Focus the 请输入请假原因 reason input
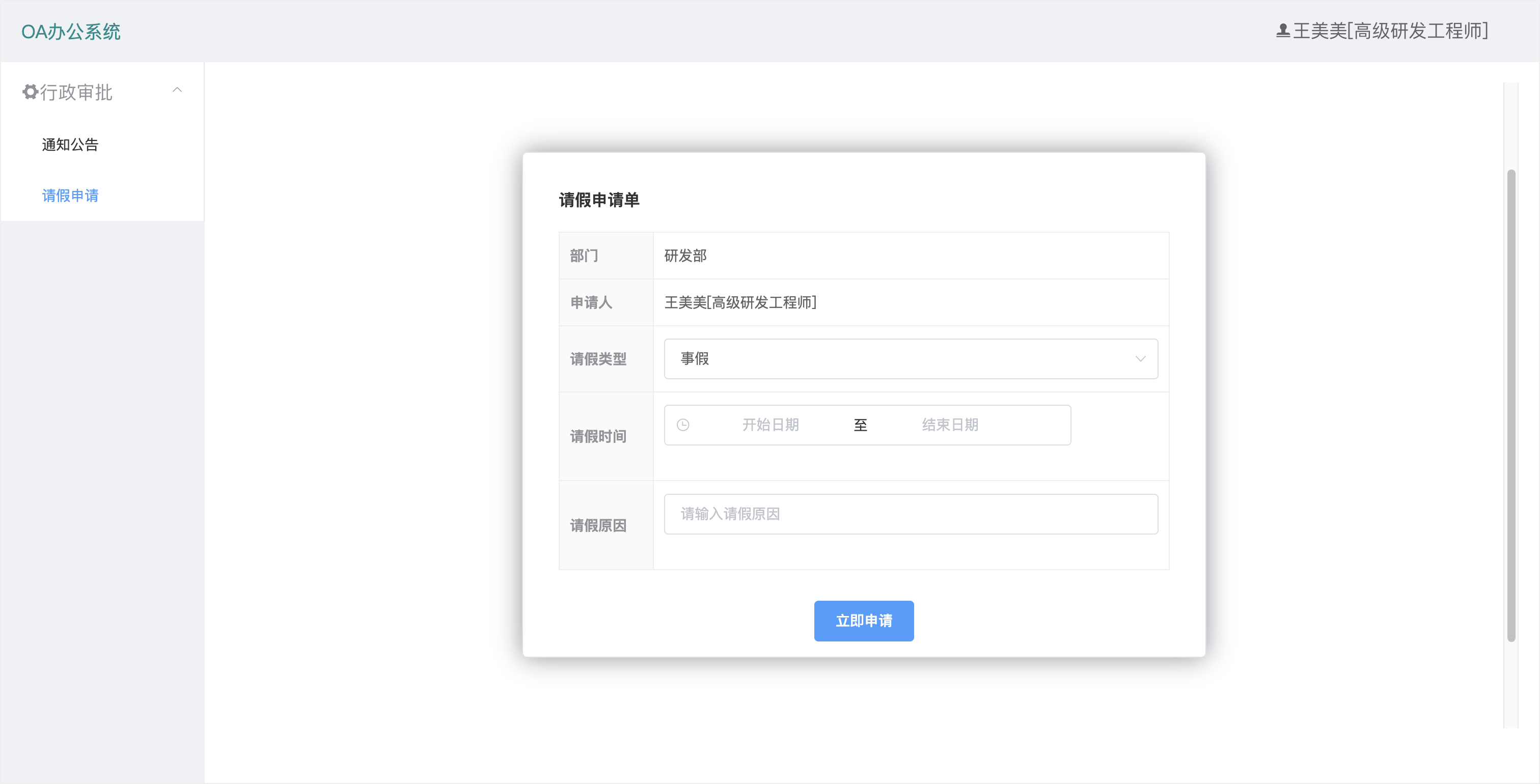This screenshot has width=1540, height=784. tap(911, 514)
